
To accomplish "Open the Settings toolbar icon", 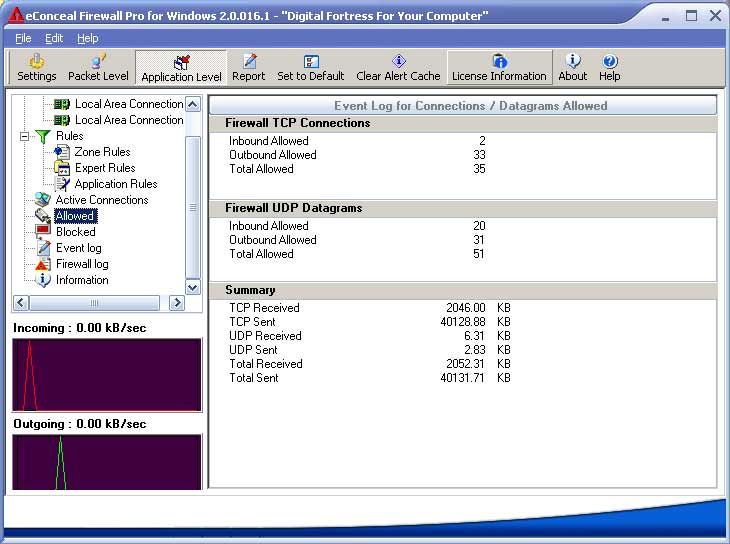I will [36, 61].
